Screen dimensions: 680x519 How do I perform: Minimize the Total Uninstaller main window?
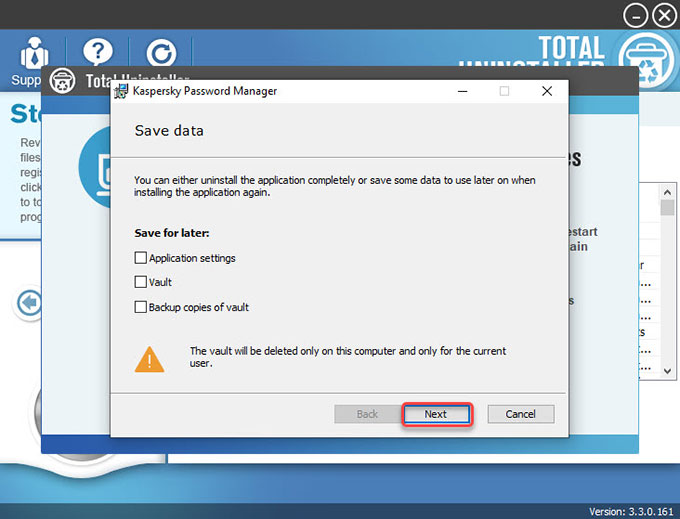click(x=635, y=16)
